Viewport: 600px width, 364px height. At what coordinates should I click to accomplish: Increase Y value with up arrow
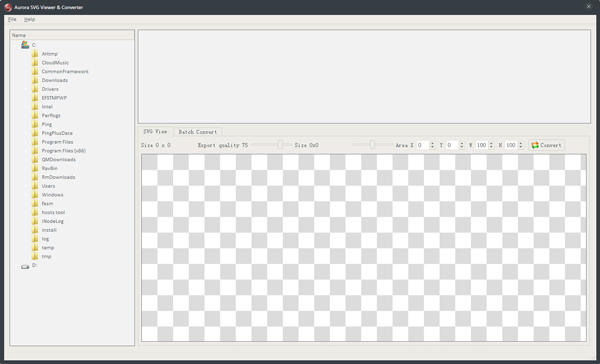462,143
